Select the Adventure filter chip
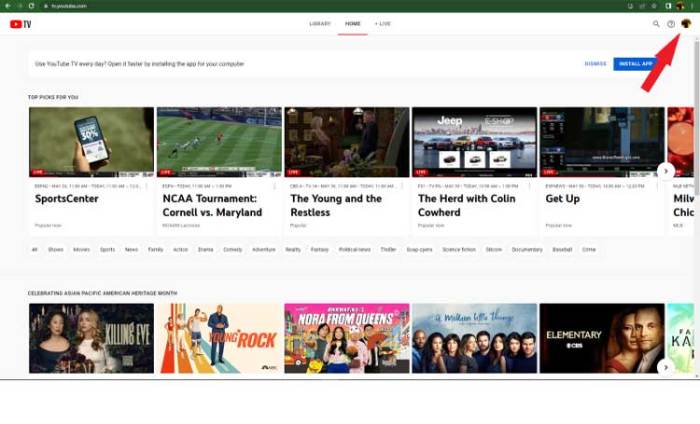 [x=264, y=249]
